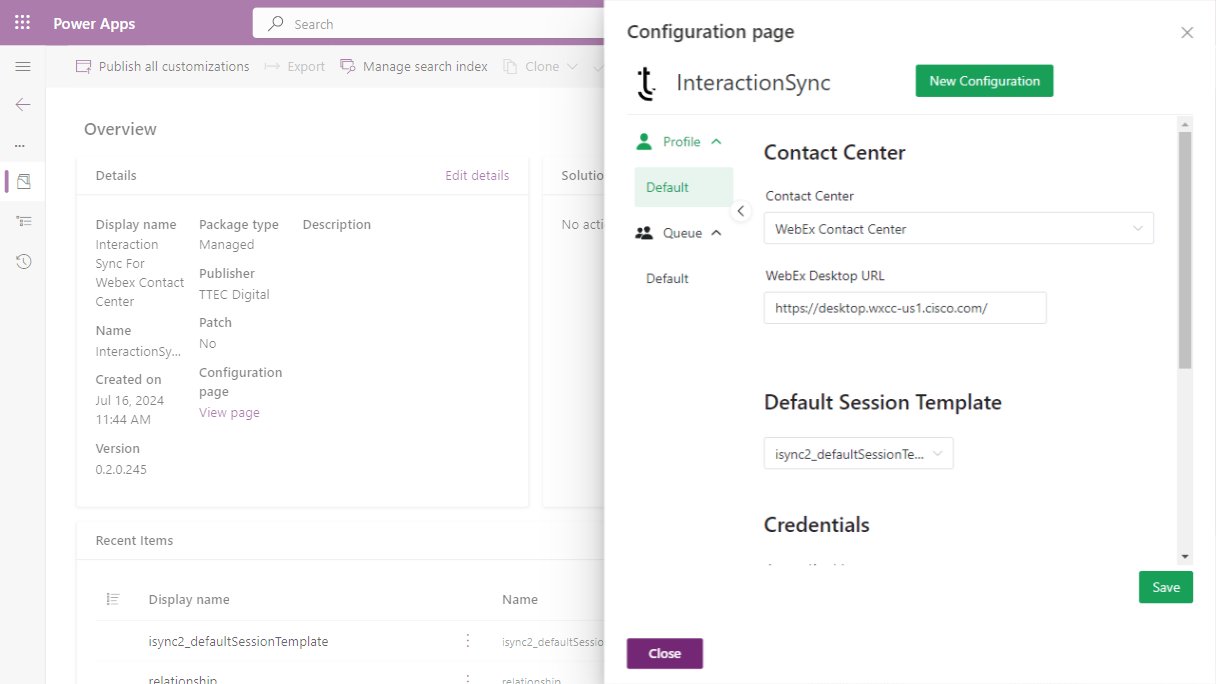The height and width of the screenshot is (684, 1216).
Task: Click the New Configuration button
Action: (984, 81)
